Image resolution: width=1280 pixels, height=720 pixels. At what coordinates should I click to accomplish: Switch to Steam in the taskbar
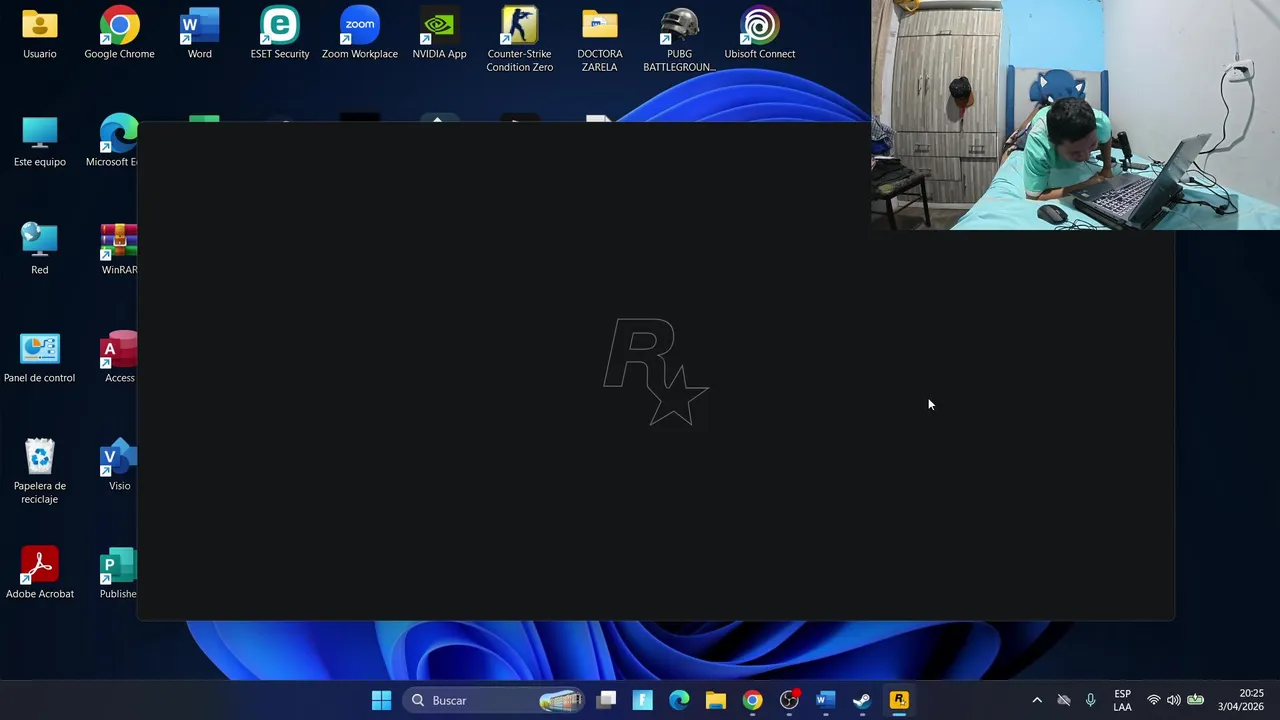[x=862, y=700]
